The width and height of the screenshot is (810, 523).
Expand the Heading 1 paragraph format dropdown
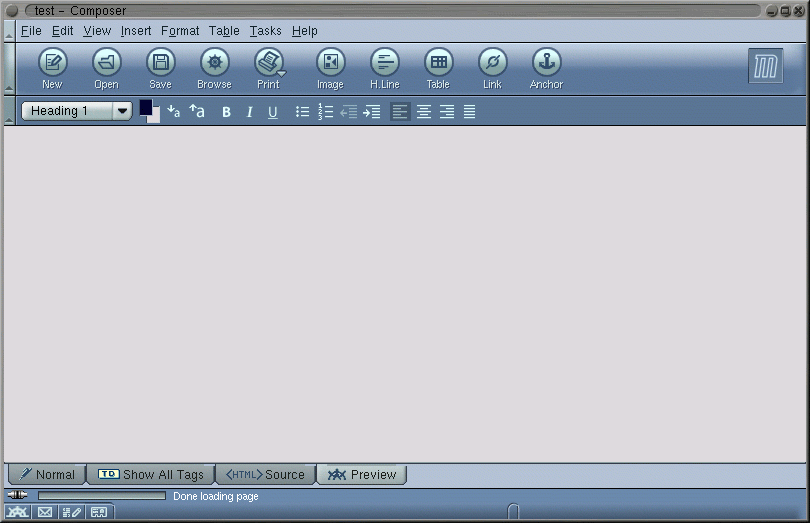(x=123, y=111)
